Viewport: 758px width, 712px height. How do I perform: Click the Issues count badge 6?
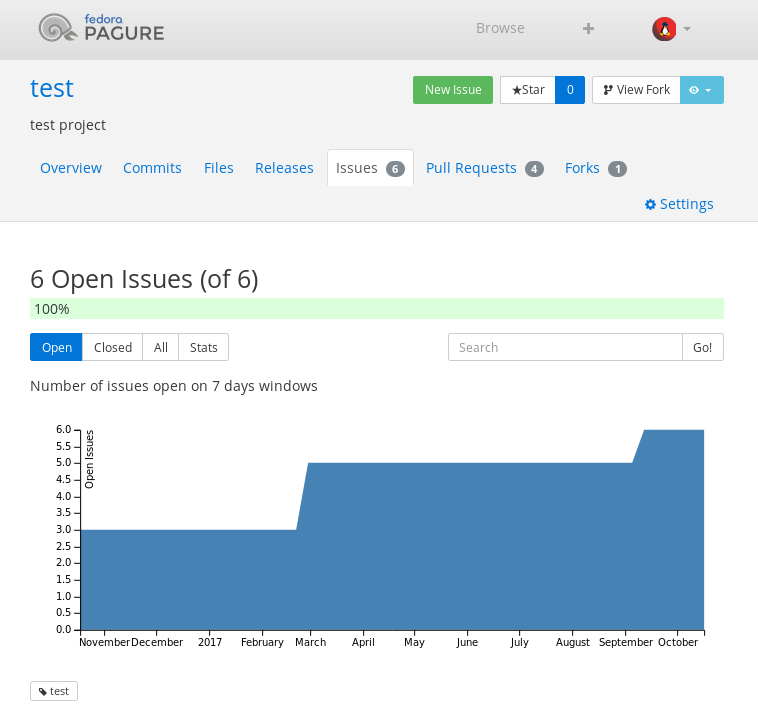click(x=395, y=169)
